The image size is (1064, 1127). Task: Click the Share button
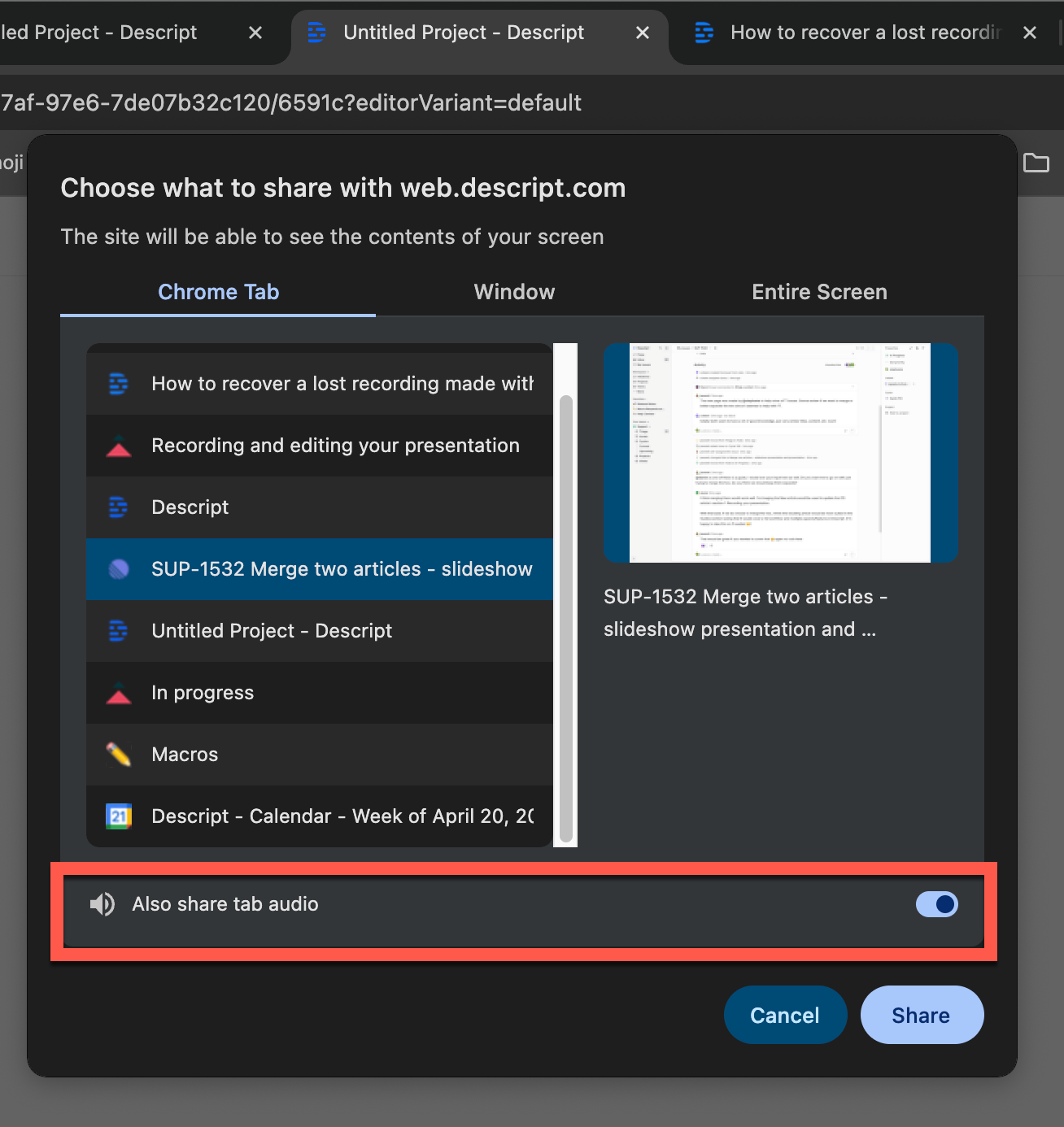[x=922, y=1015]
